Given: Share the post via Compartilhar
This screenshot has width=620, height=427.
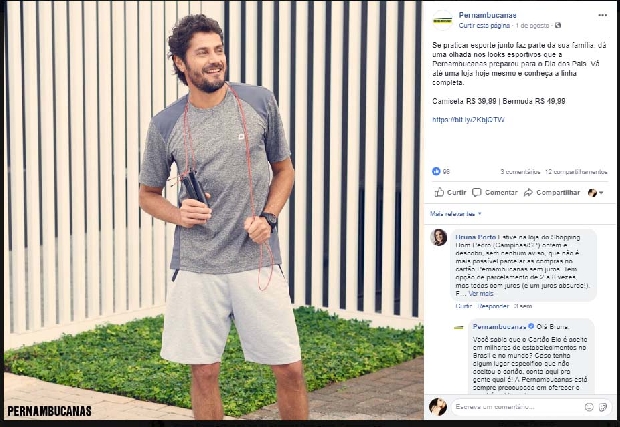Looking at the screenshot, I should (x=552, y=193).
